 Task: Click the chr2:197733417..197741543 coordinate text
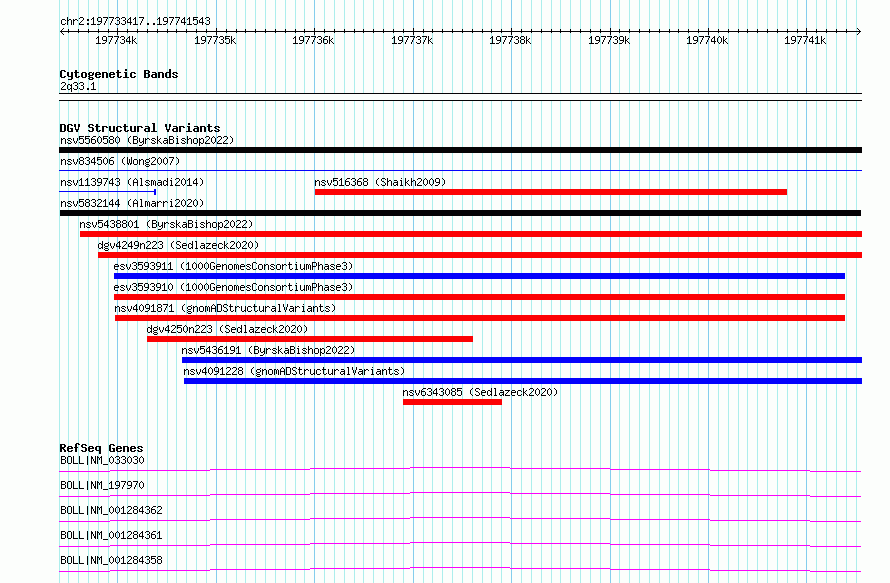(x=135, y=21)
